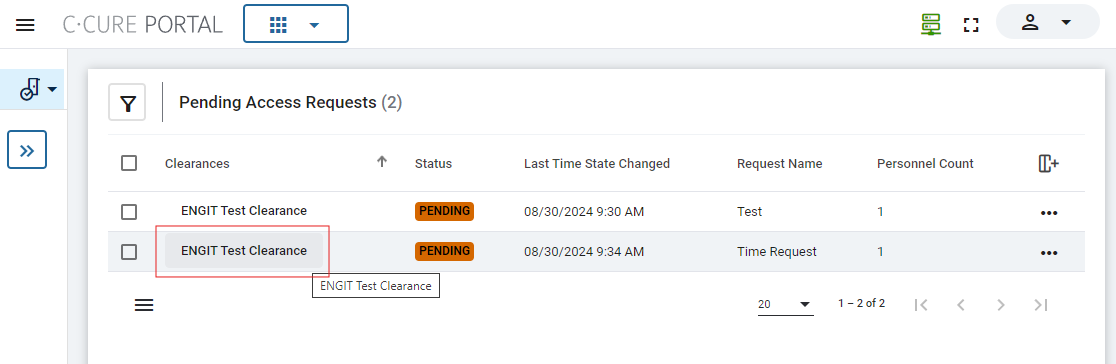
Task: Click the Status column header
Action: pos(433,163)
